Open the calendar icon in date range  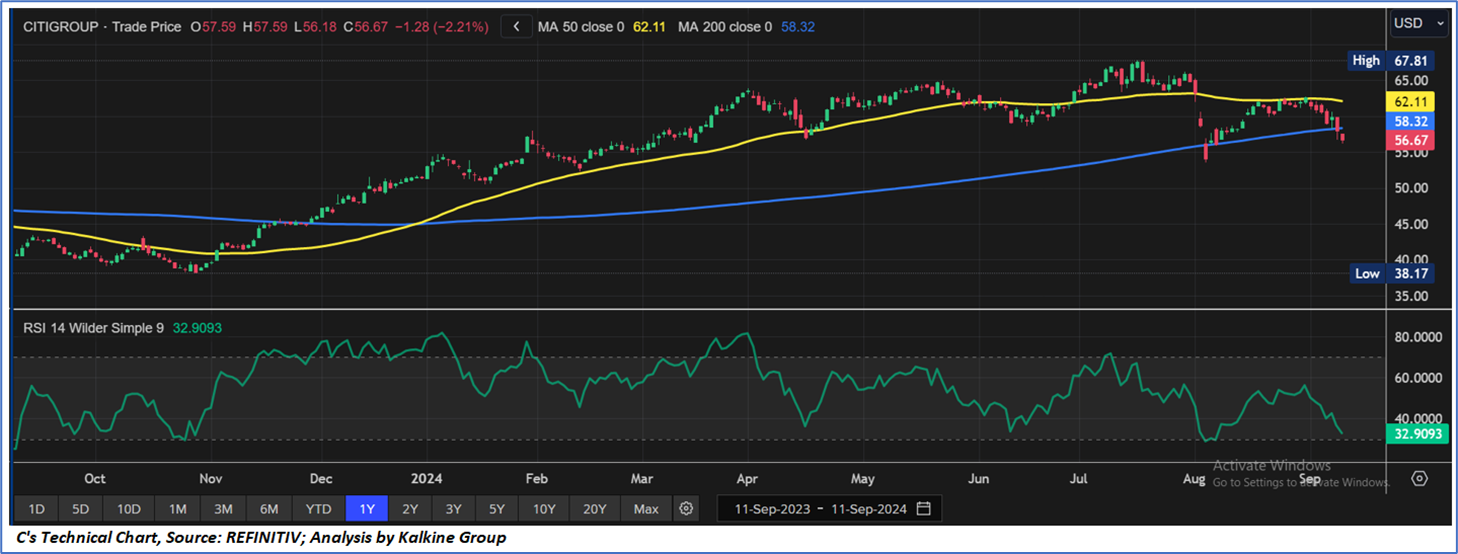pyautogui.click(x=923, y=509)
